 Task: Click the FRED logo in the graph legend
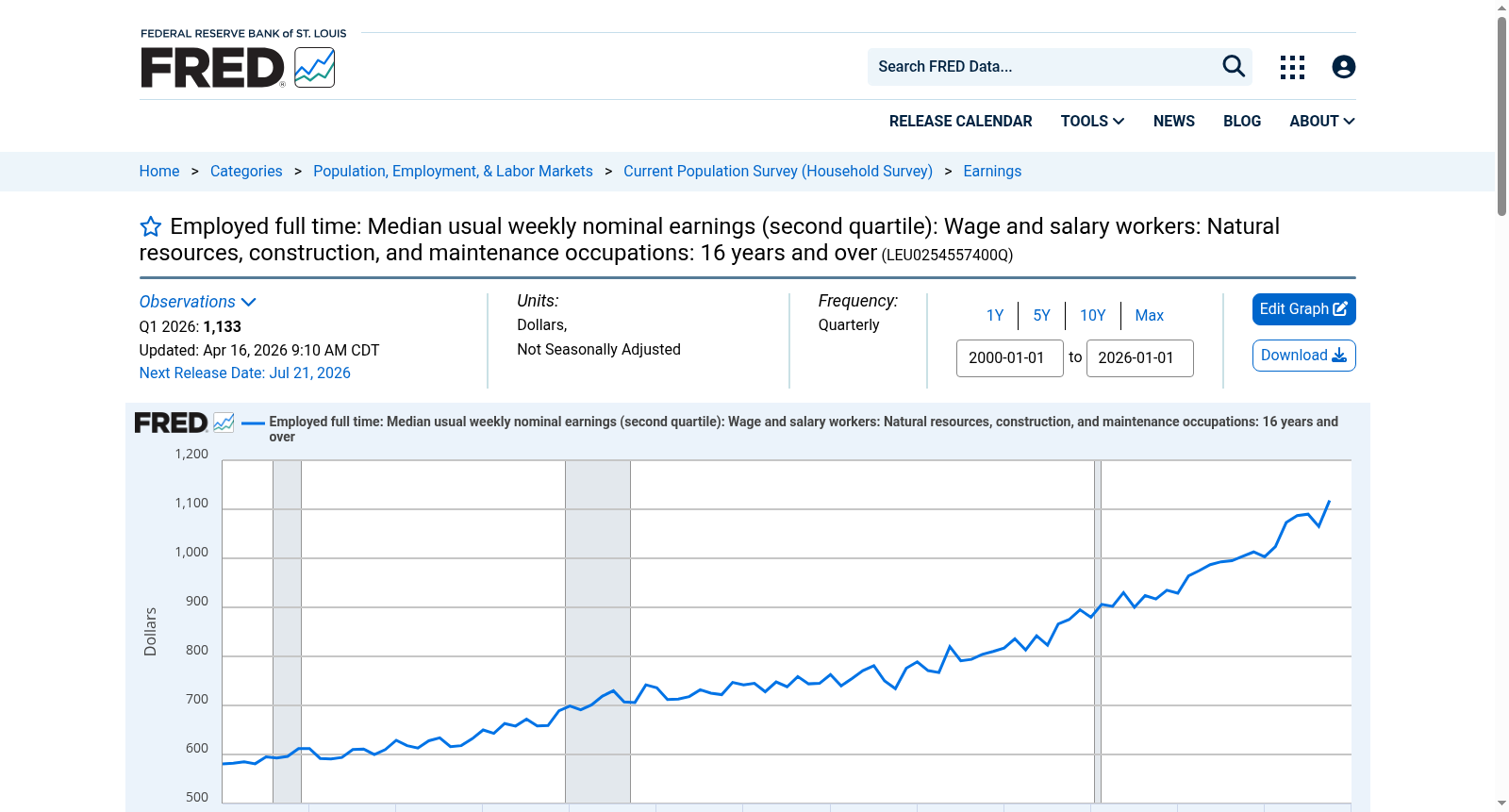click(184, 423)
